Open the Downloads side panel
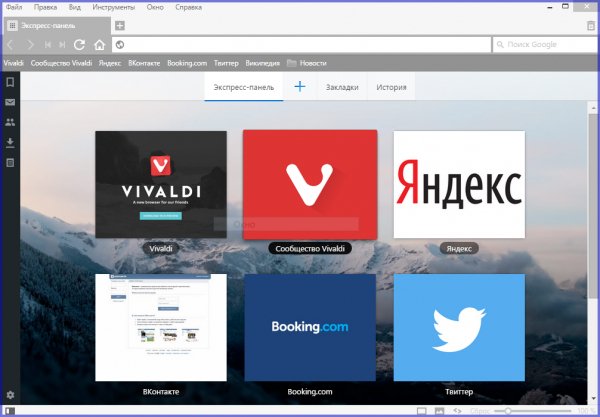 point(10,143)
